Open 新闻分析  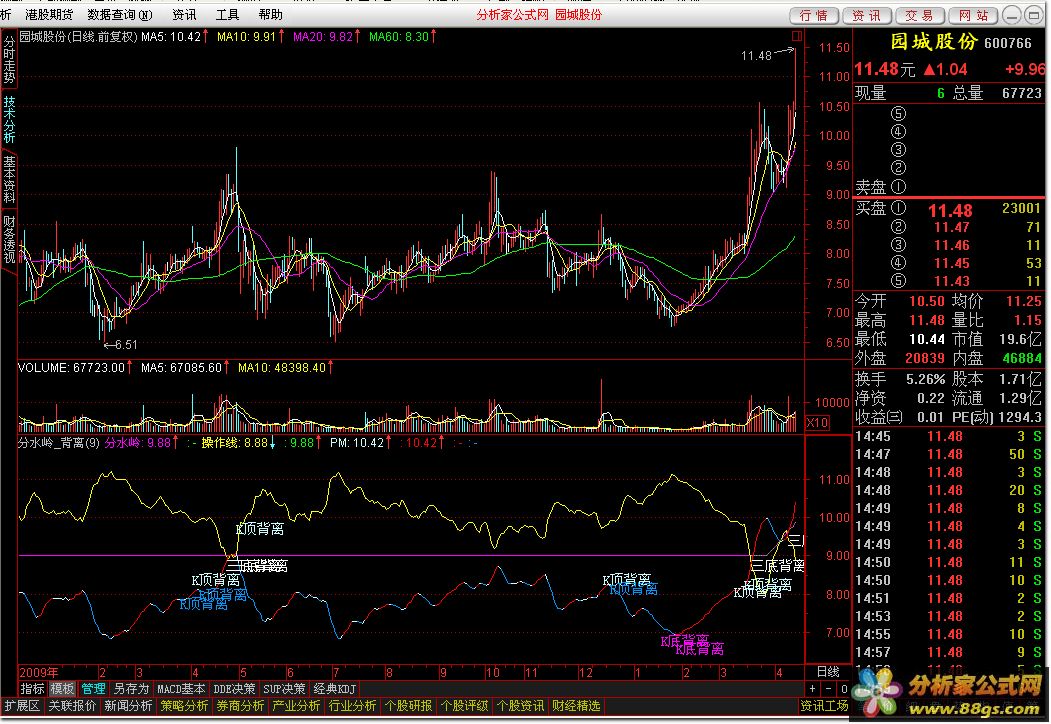click(x=128, y=706)
